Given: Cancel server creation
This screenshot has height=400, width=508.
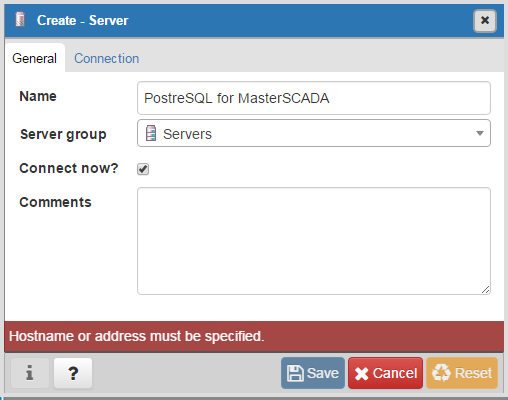Looking at the screenshot, I should [385, 373].
